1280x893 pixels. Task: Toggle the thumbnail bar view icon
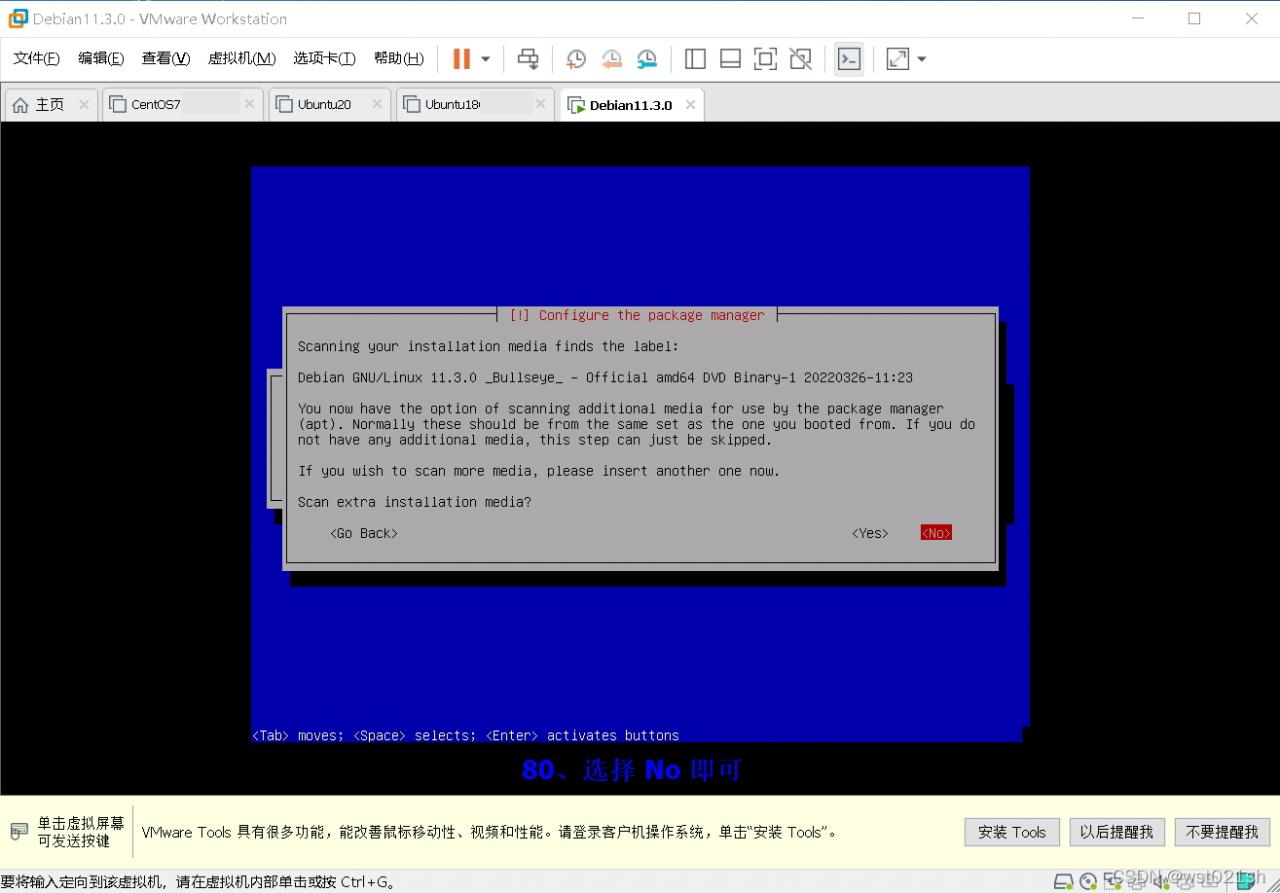click(x=730, y=59)
